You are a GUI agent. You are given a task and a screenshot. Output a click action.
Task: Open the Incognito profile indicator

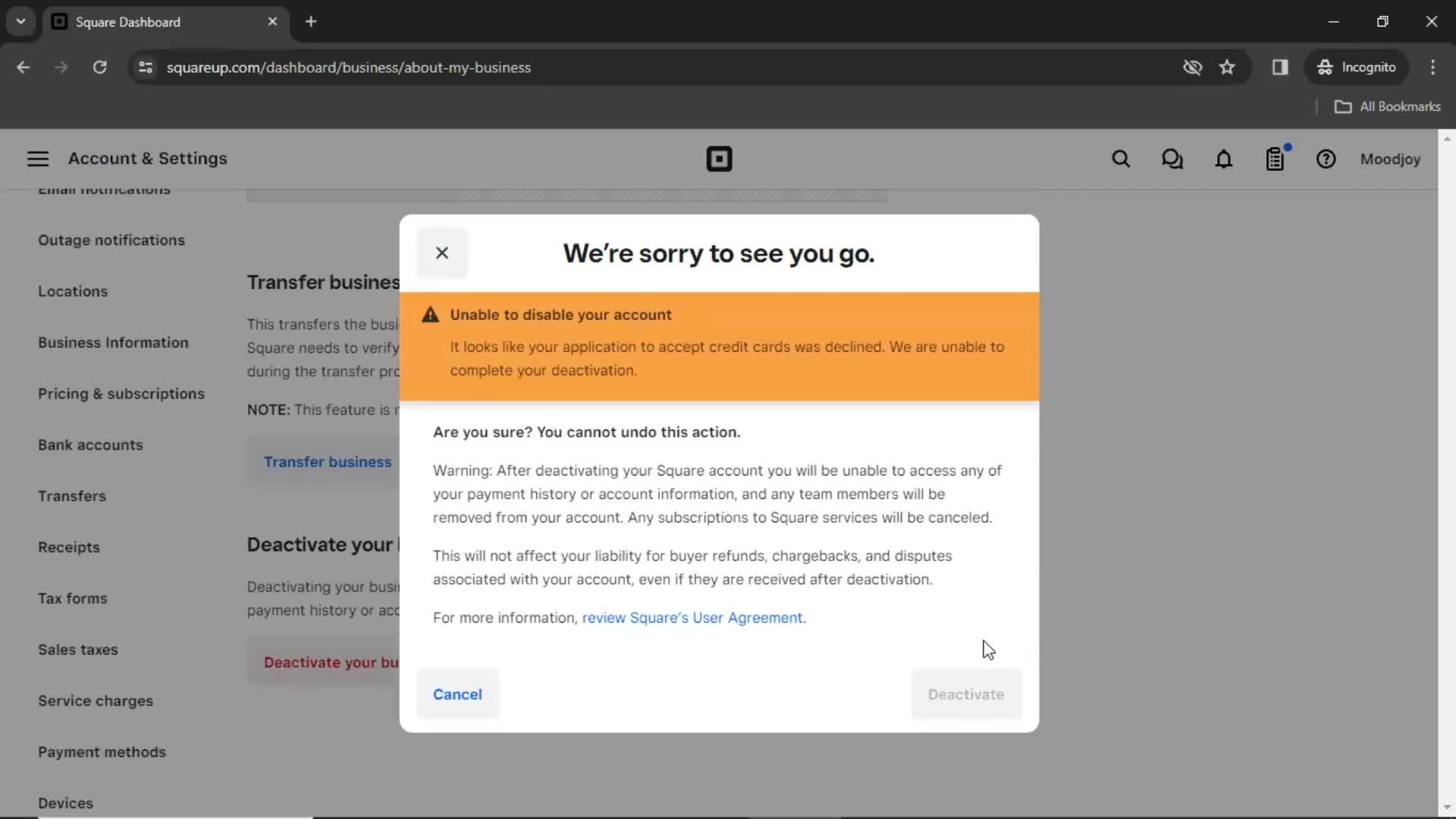pos(1357,67)
